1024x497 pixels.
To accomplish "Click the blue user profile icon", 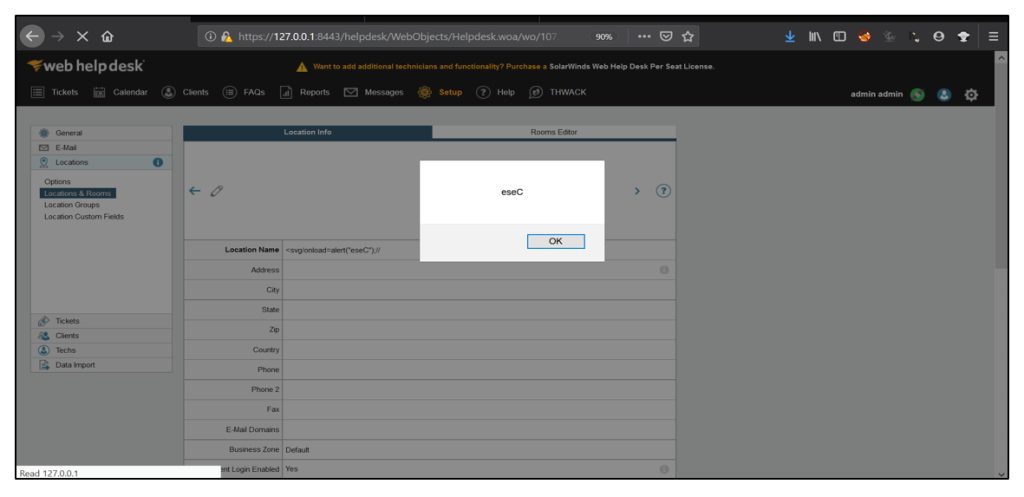I will 943,95.
